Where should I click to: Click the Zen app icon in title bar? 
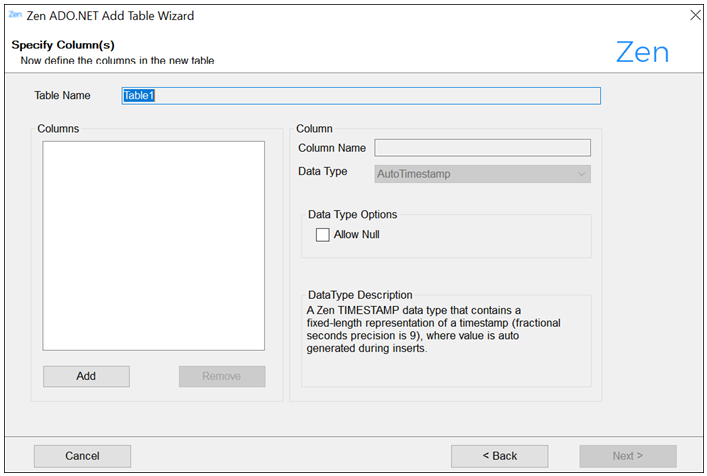click(14, 15)
